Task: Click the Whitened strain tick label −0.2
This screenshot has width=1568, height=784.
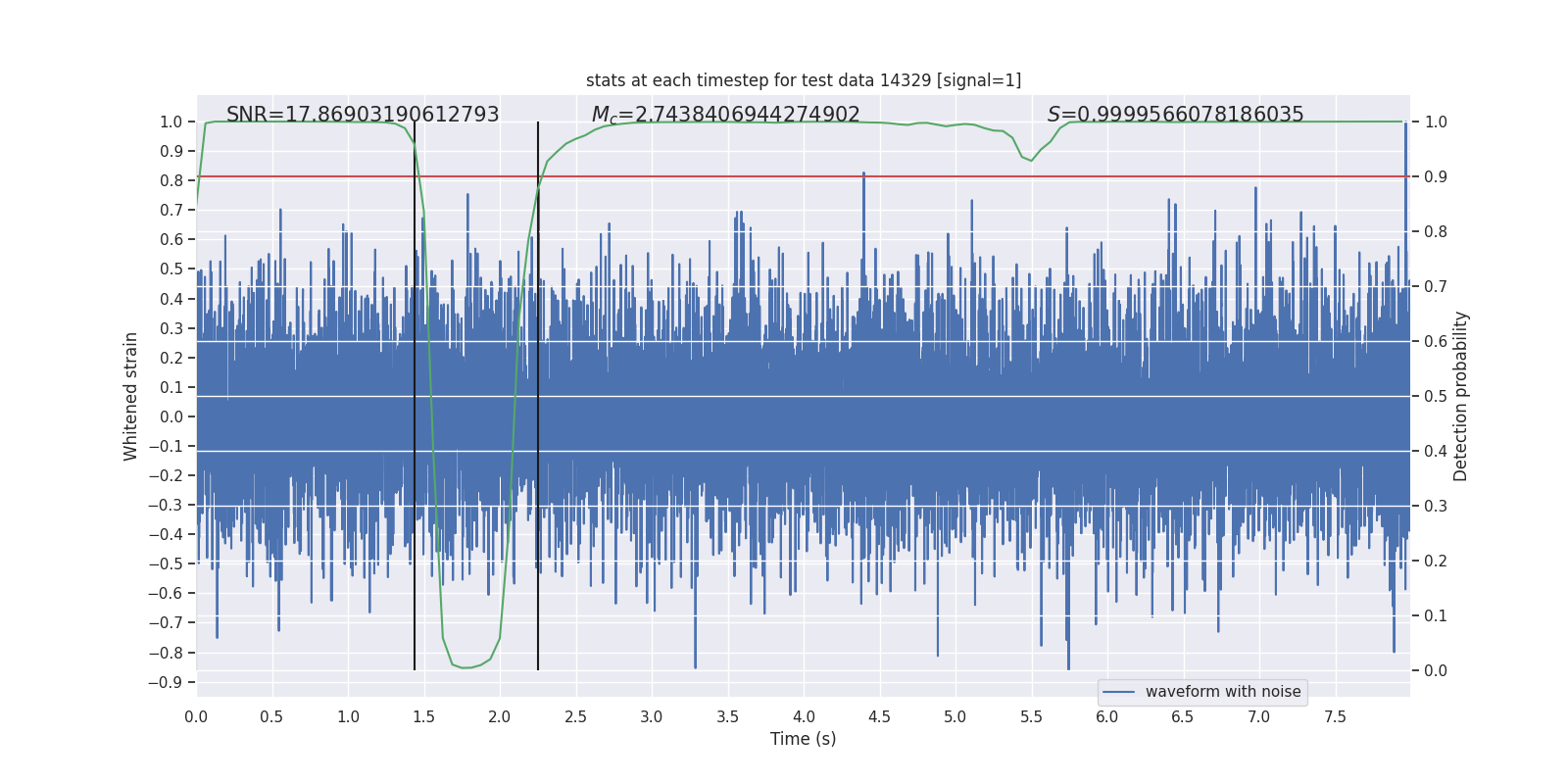Action: [x=167, y=475]
